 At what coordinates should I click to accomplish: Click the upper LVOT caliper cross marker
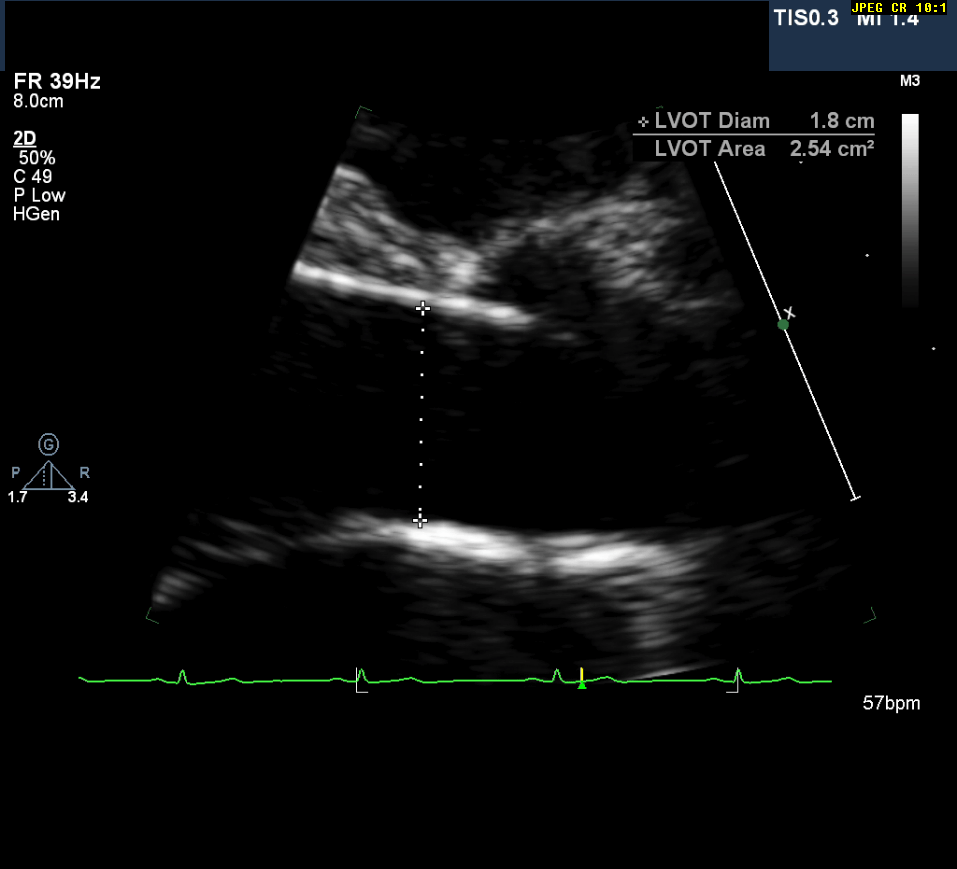point(423,308)
